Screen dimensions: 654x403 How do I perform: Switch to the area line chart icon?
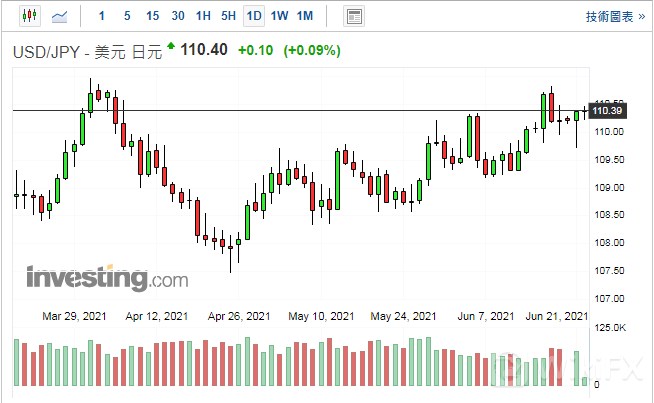pyautogui.click(x=61, y=16)
